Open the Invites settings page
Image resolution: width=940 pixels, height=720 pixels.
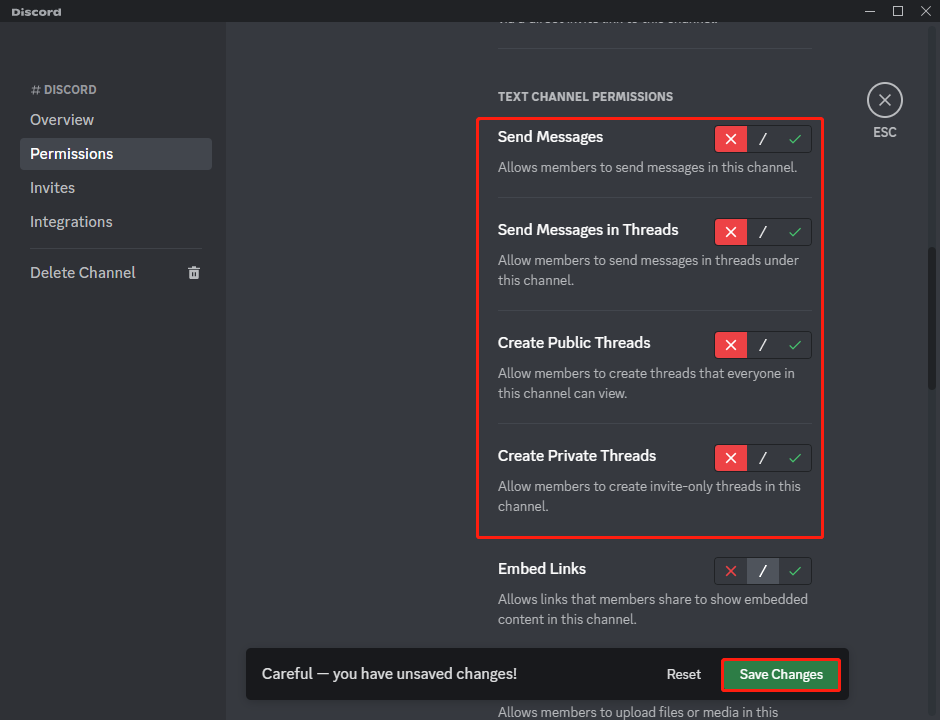(x=116, y=188)
